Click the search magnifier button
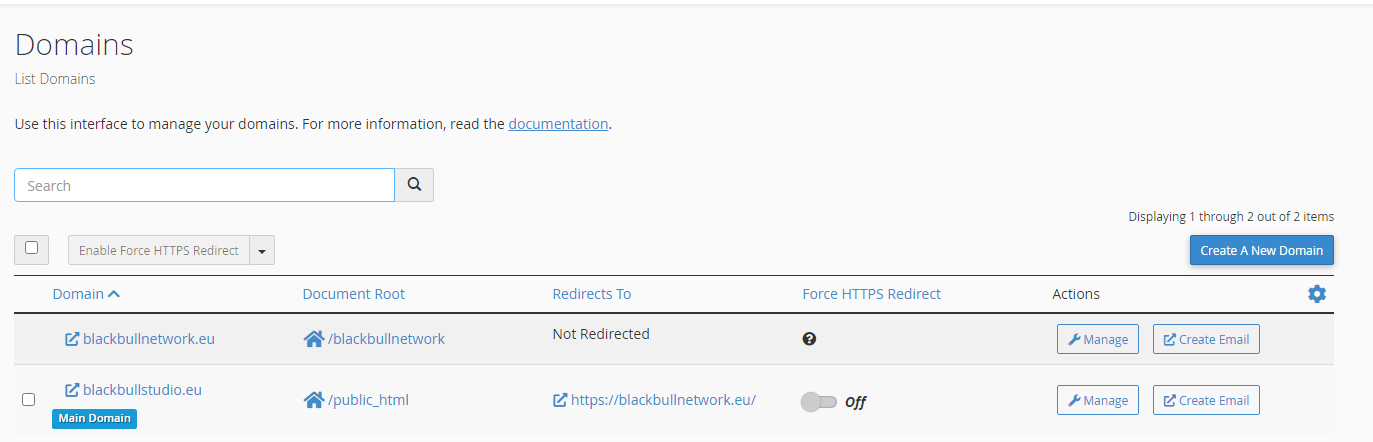Viewport: 1373px width, 442px height. pos(414,185)
